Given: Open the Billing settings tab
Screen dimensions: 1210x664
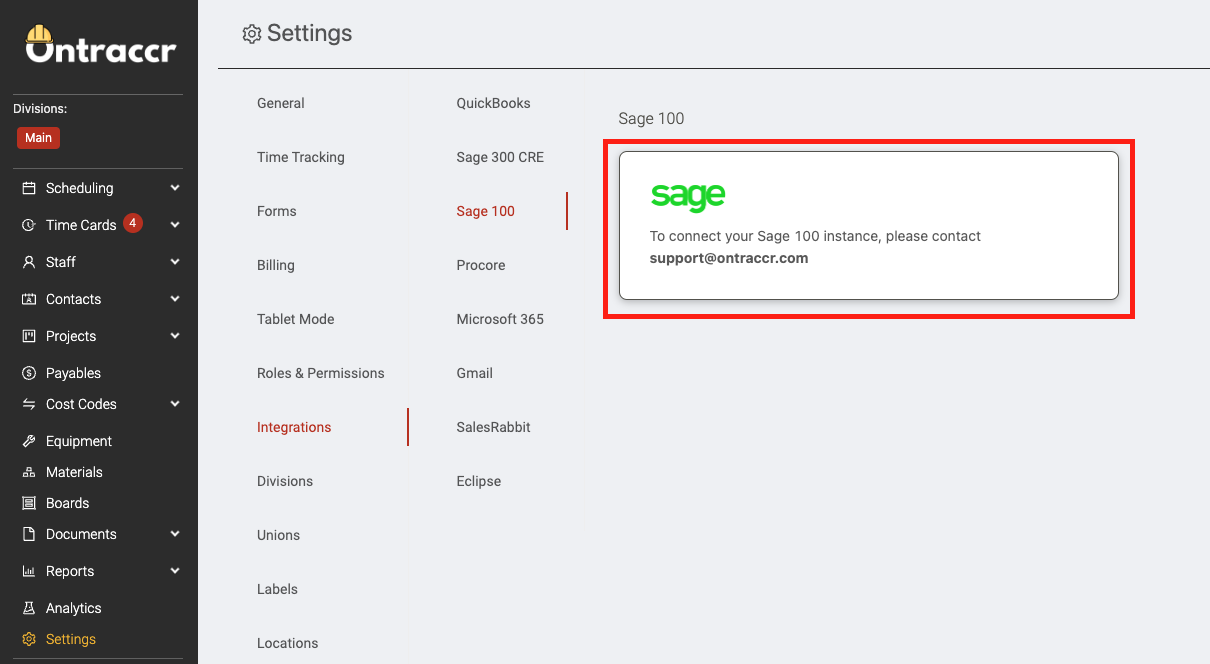Looking at the screenshot, I should click(276, 265).
